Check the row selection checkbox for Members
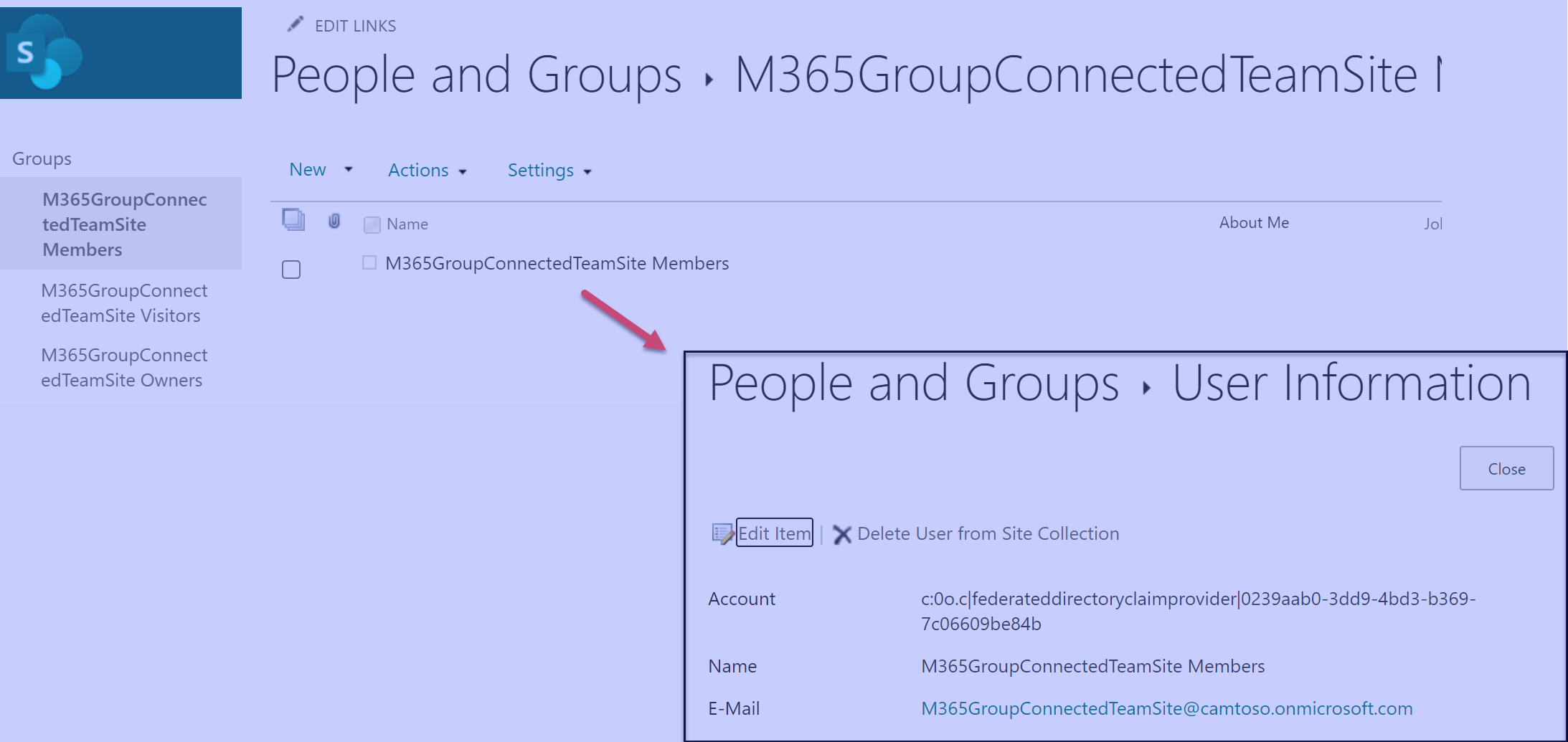Screen dimensions: 1568x742 point(291,270)
